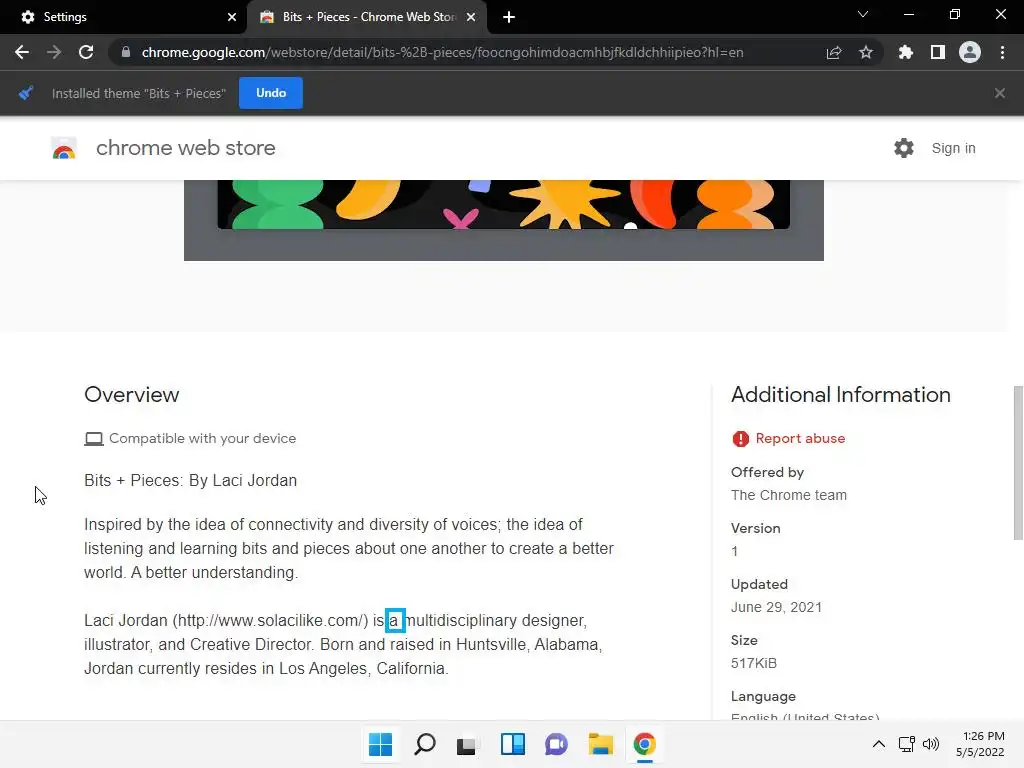1024x768 pixels.
Task: Open taskbar Search
Action: pos(424,744)
